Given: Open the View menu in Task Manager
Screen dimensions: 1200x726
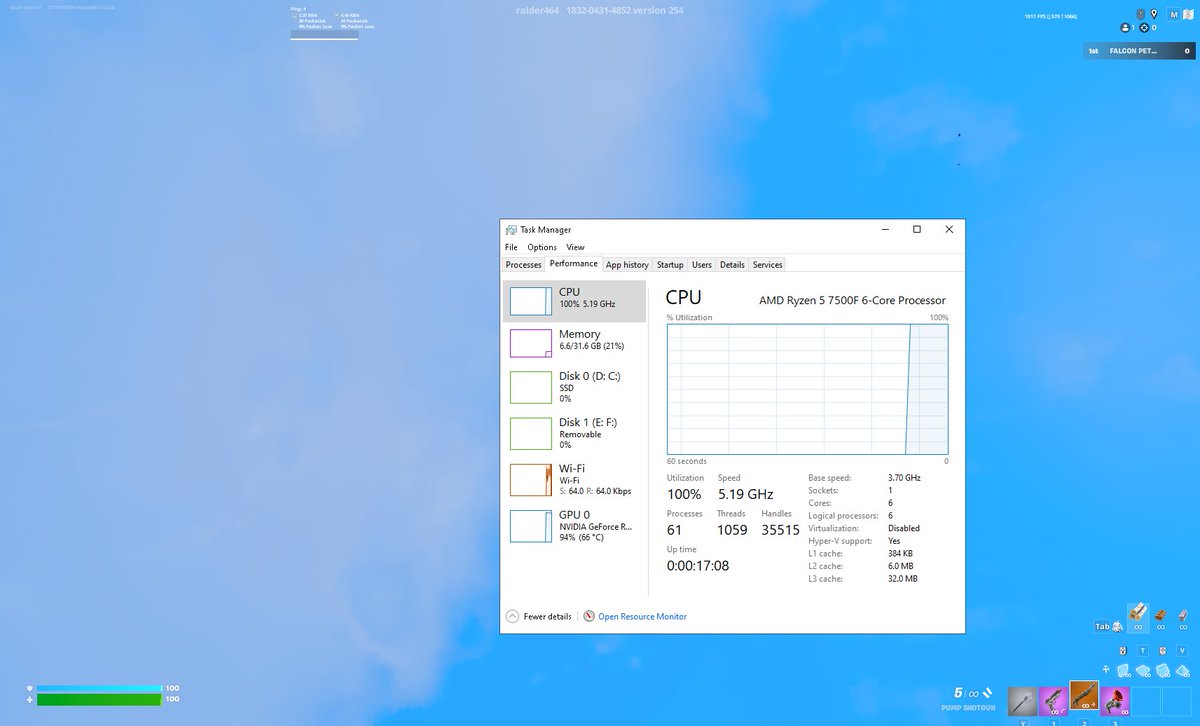Looking at the screenshot, I should (x=575, y=247).
